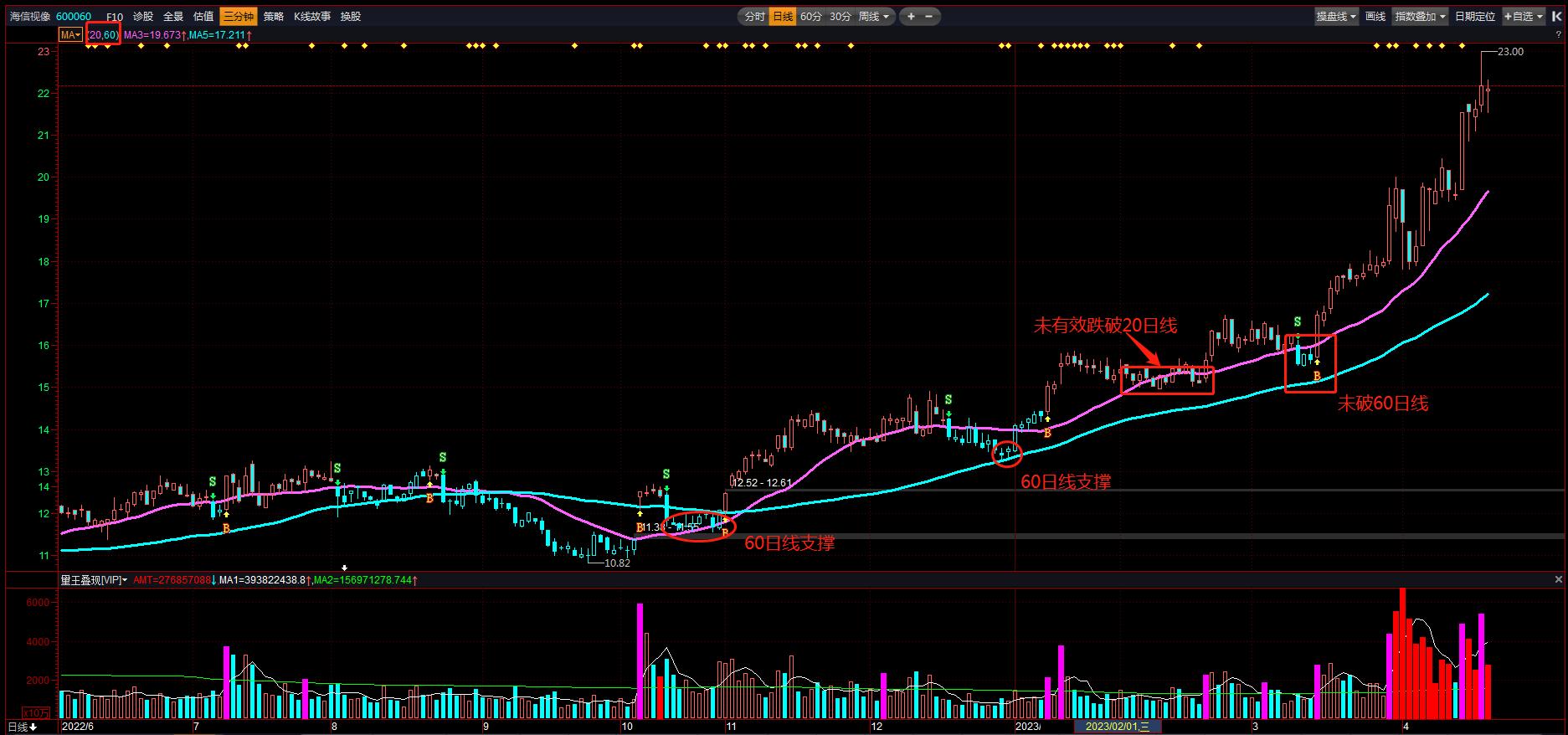Open the 指数叠加 index overlay dropdown
Viewport: 1568px width, 735px height.
pos(1419,16)
